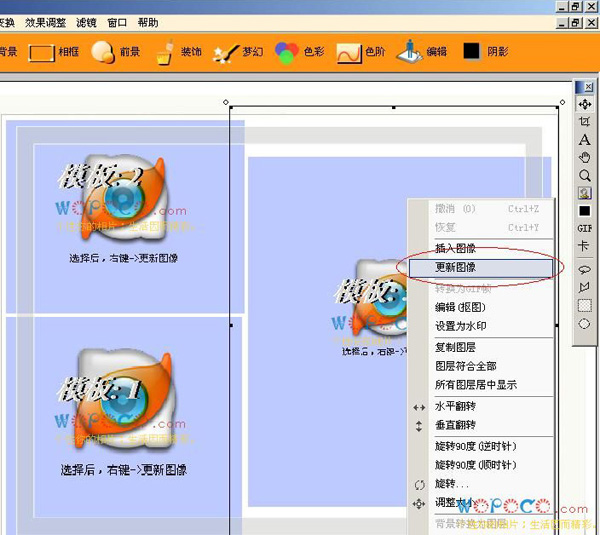Image resolution: width=600 pixels, height=535 pixels.
Task: Click the top-left rotation handle of the selection
Action: tap(226, 102)
